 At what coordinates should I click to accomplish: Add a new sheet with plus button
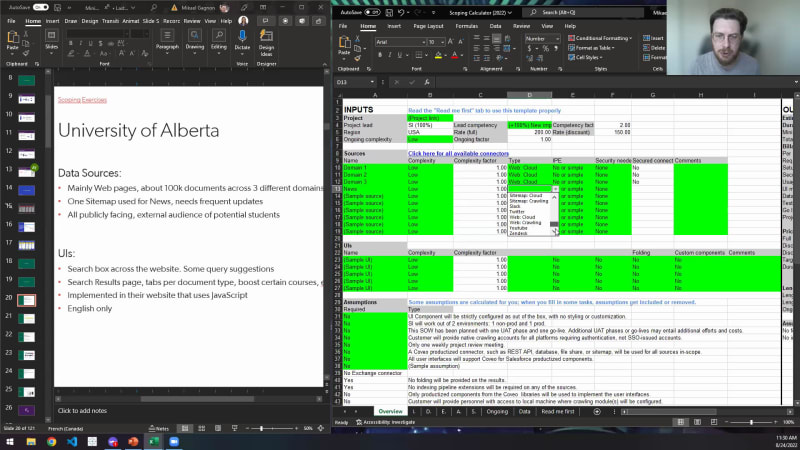click(597, 411)
